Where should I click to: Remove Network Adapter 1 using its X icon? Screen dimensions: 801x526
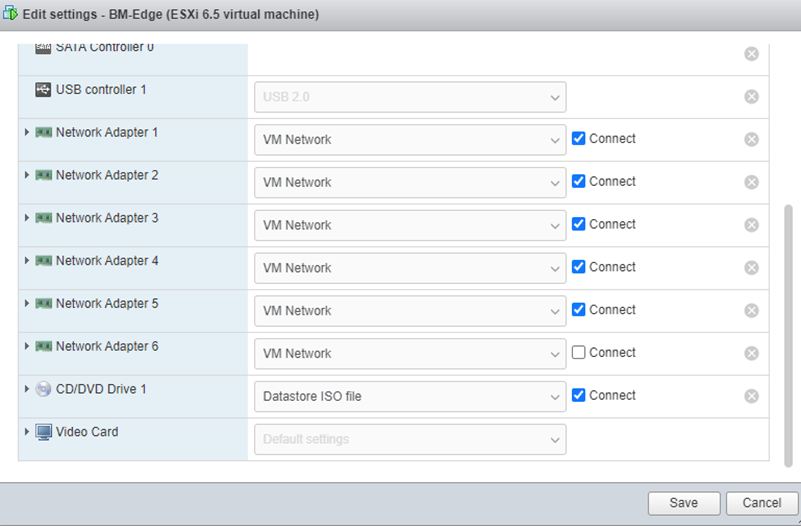[x=752, y=140]
